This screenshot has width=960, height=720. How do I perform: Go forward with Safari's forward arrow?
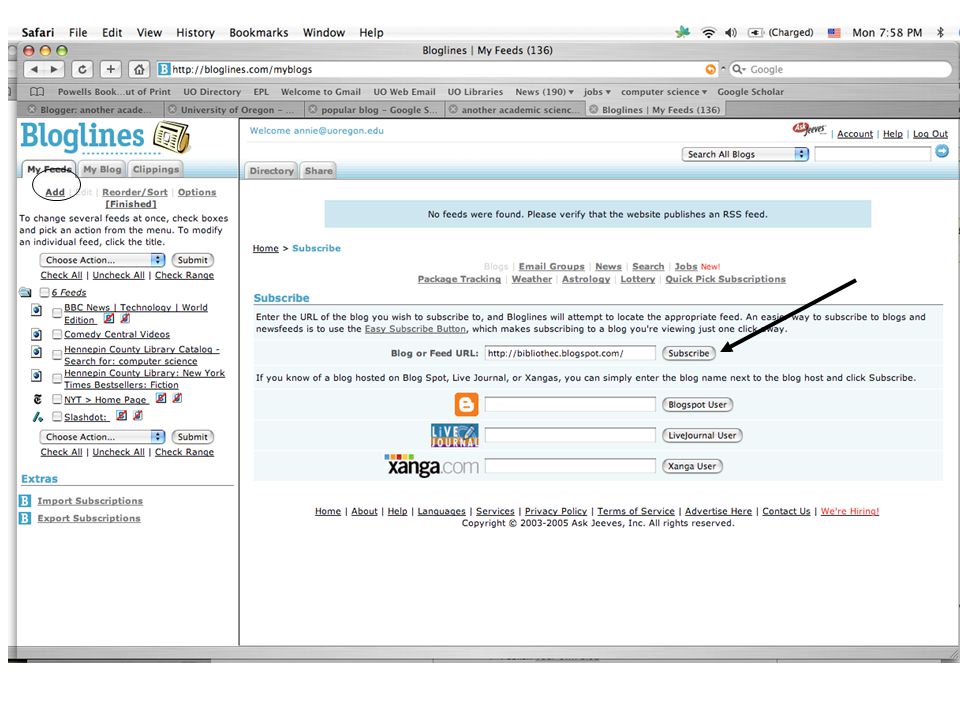54,69
